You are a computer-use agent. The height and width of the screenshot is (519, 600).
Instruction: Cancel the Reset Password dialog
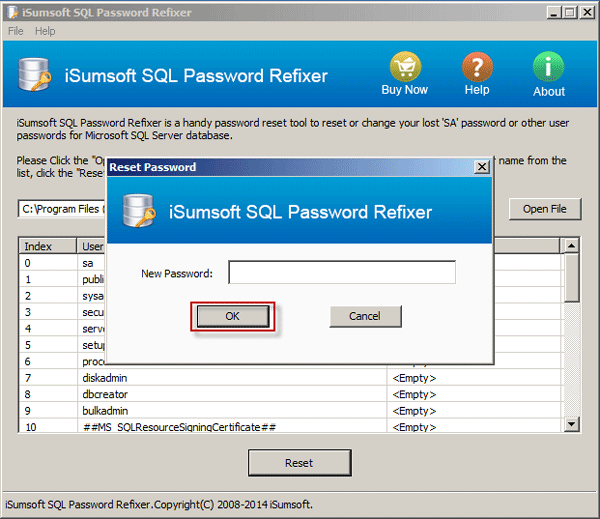365,316
